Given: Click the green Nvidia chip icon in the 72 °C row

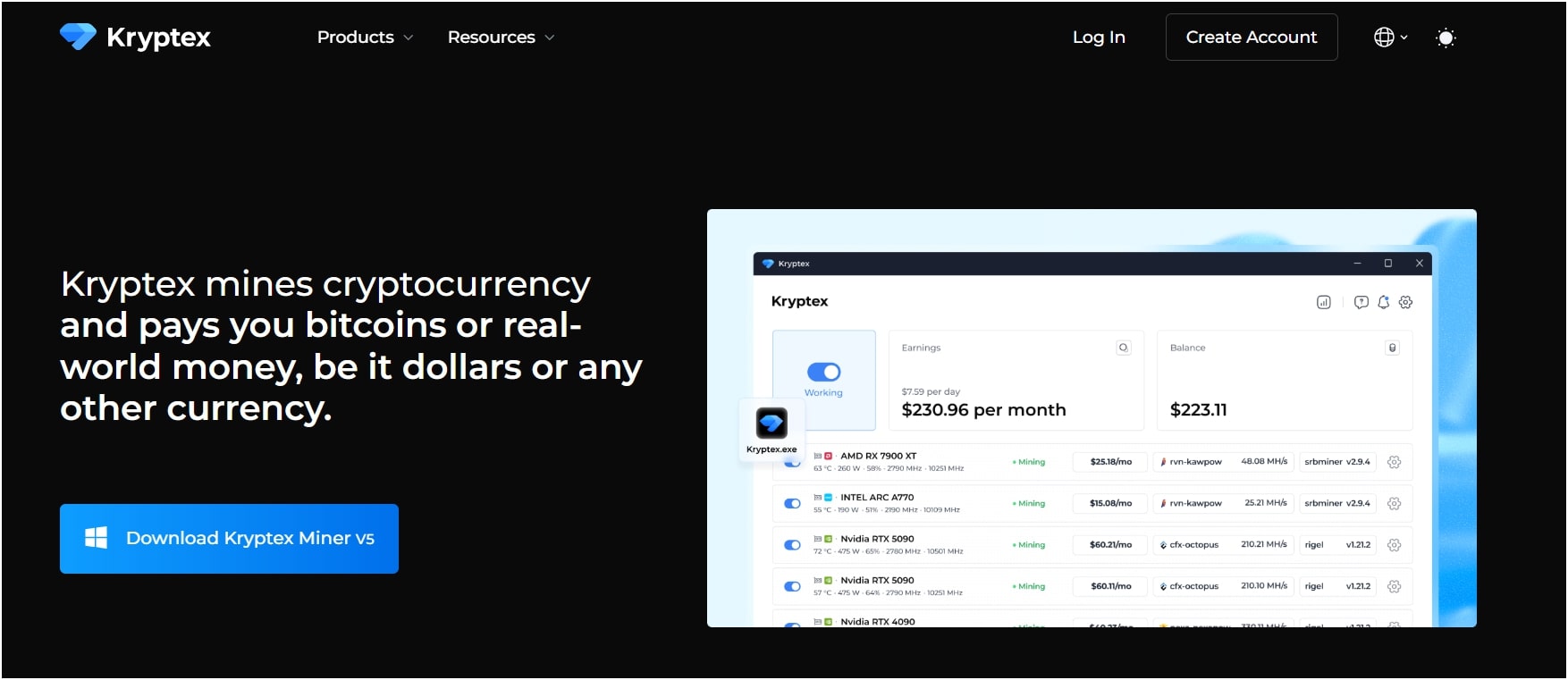Looking at the screenshot, I should coord(828,539).
